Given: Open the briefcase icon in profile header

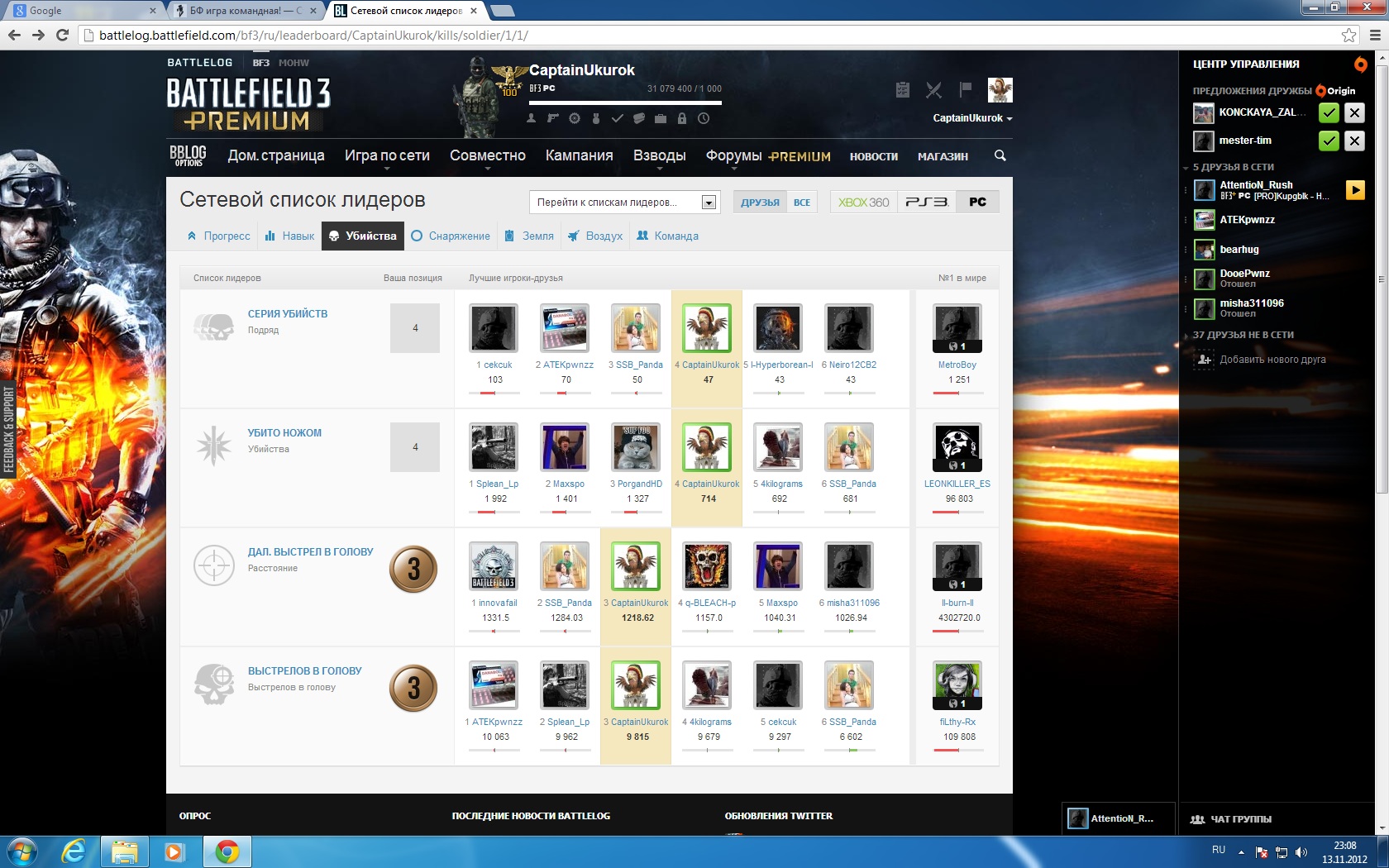Looking at the screenshot, I should tap(661, 118).
